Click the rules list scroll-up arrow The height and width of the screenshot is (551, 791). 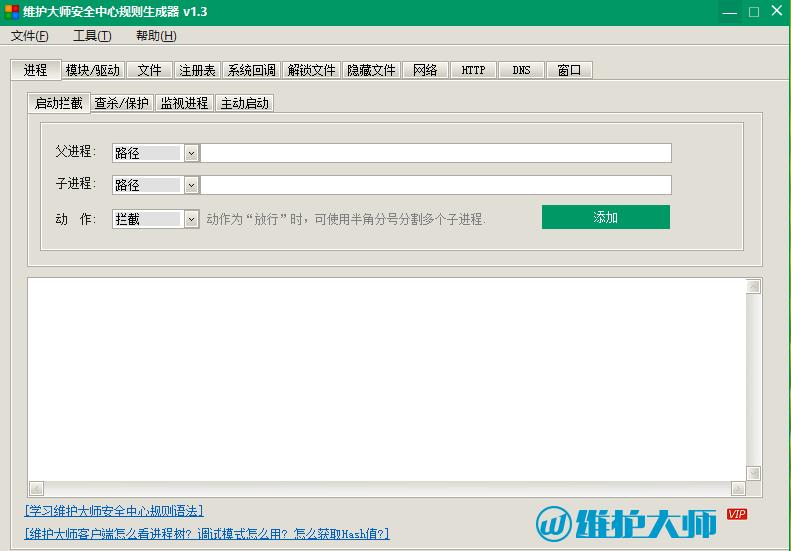(754, 287)
